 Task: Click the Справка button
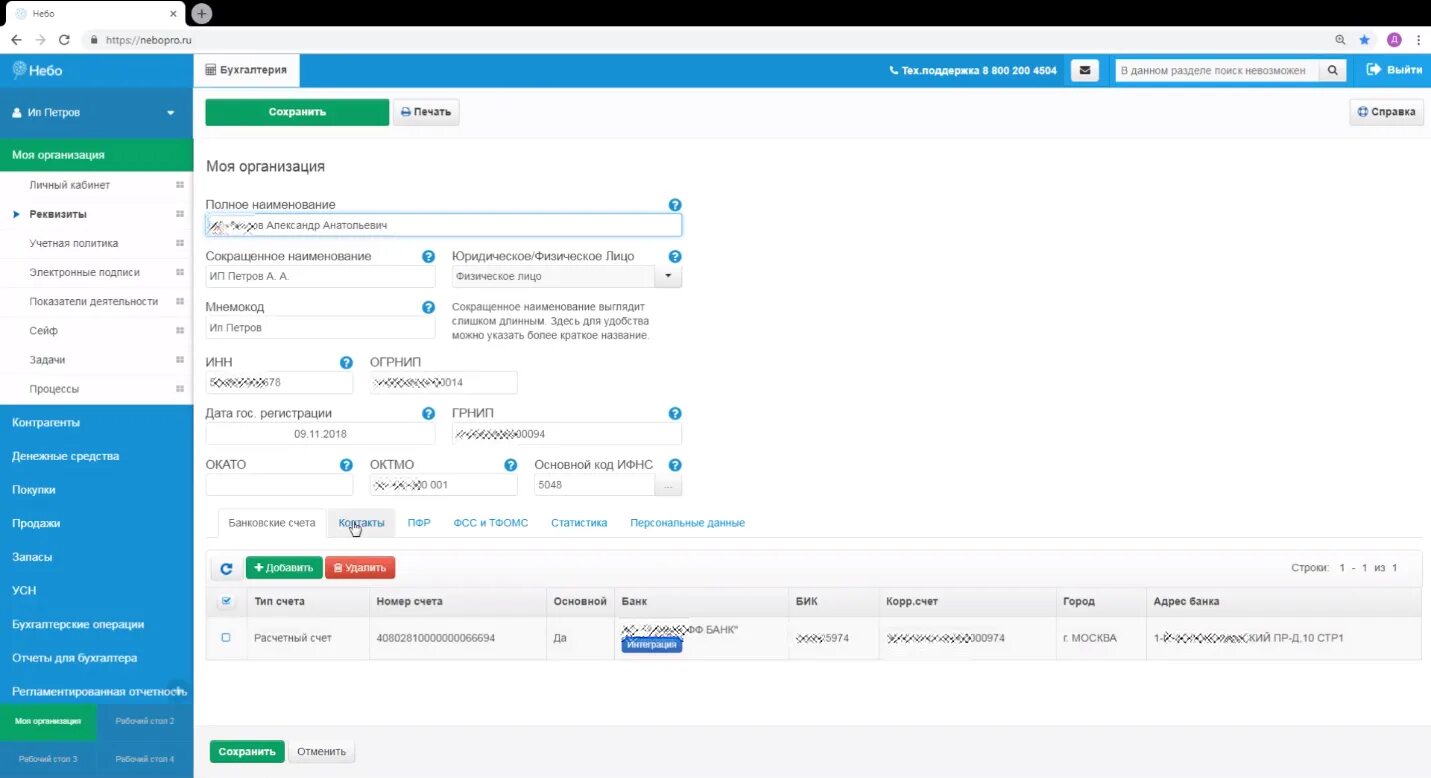[1386, 112]
